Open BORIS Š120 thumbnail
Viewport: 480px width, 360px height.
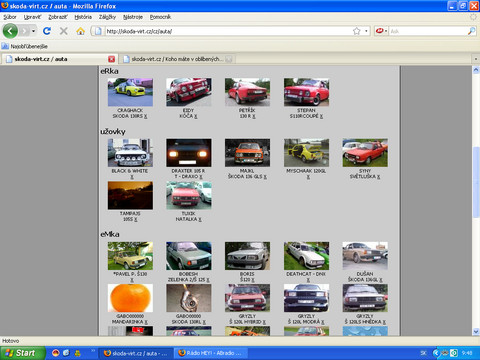pos(247,256)
